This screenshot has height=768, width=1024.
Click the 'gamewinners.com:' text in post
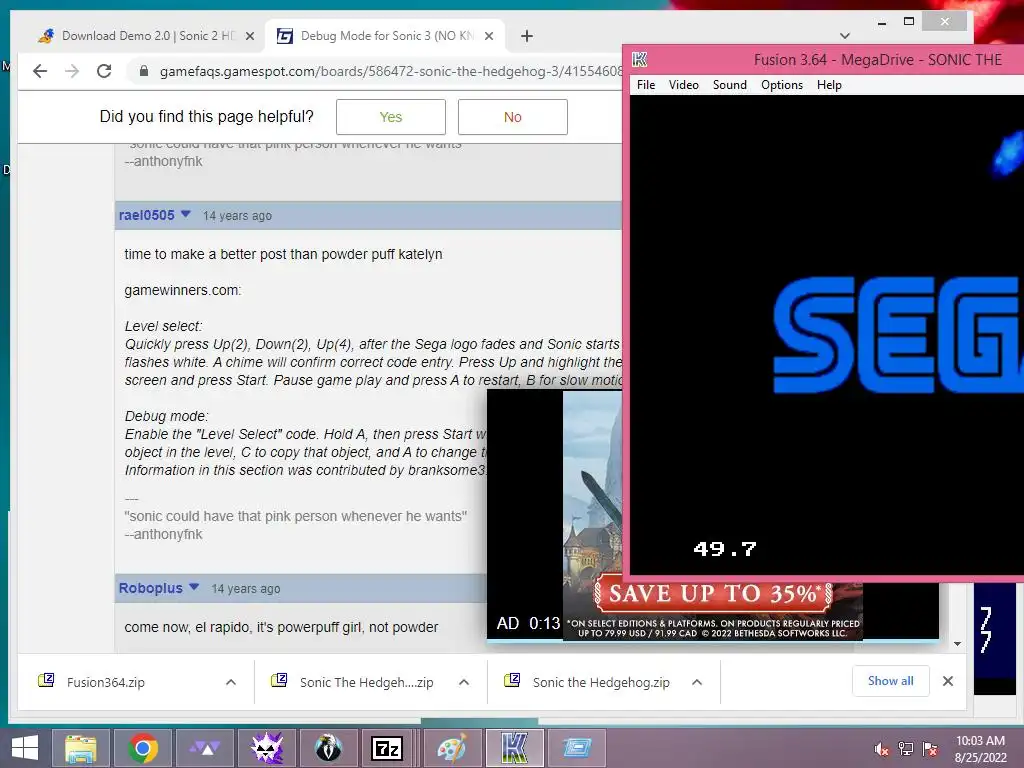point(183,290)
